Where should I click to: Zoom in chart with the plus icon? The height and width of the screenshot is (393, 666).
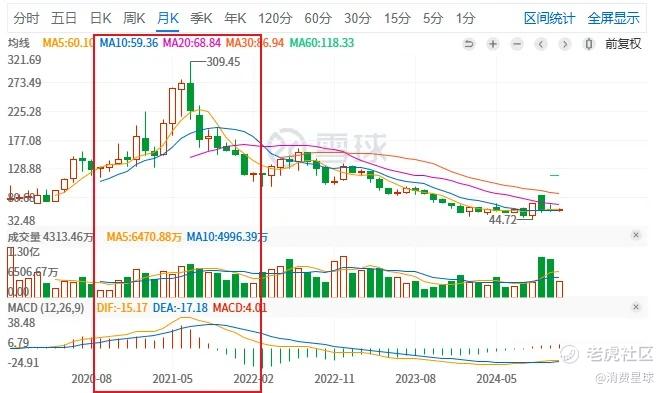click(493, 44)
